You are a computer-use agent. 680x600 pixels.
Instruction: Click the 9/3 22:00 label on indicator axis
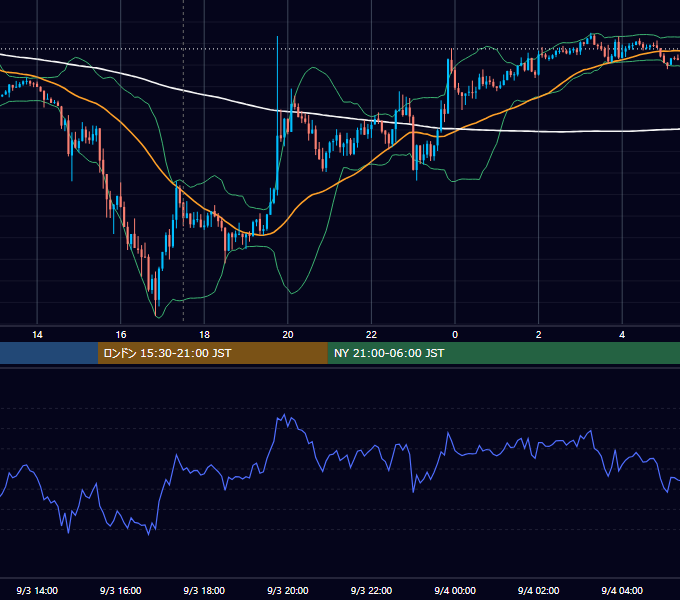click(371, 590)
